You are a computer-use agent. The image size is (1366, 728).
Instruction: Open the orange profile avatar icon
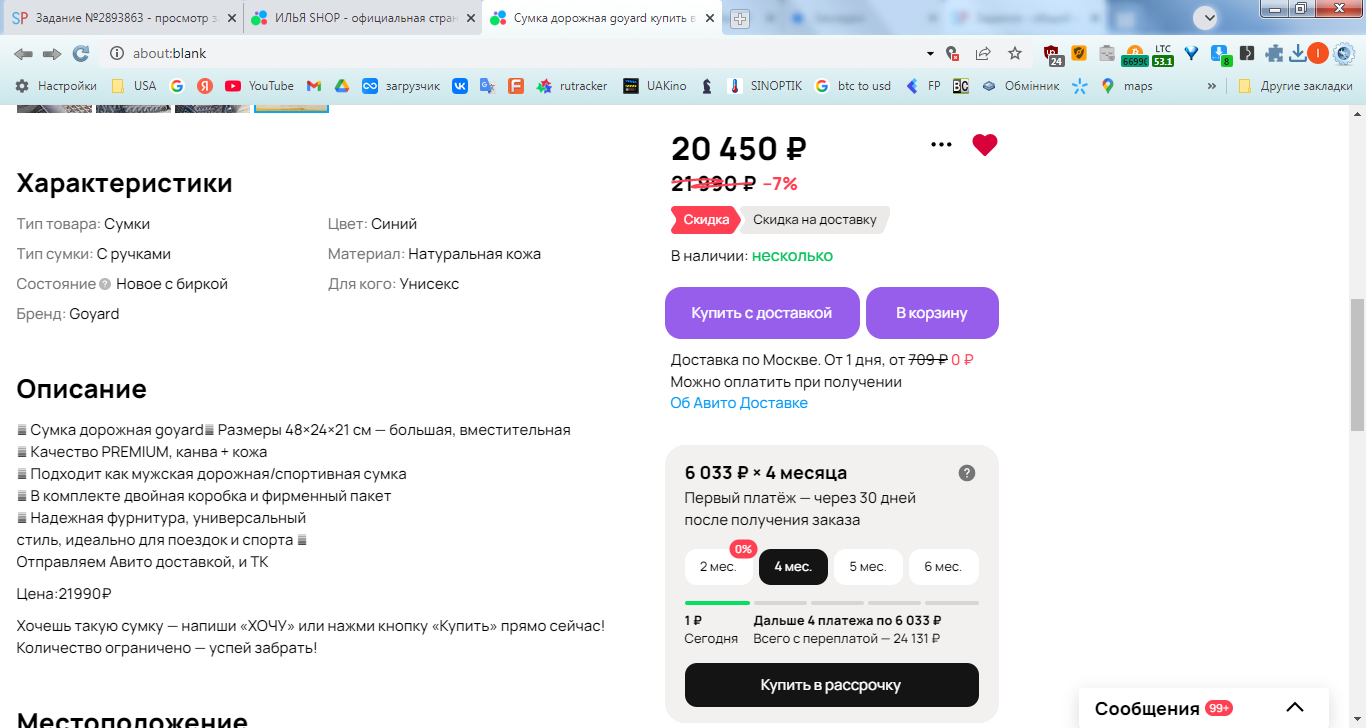[x=1318, y=53]
